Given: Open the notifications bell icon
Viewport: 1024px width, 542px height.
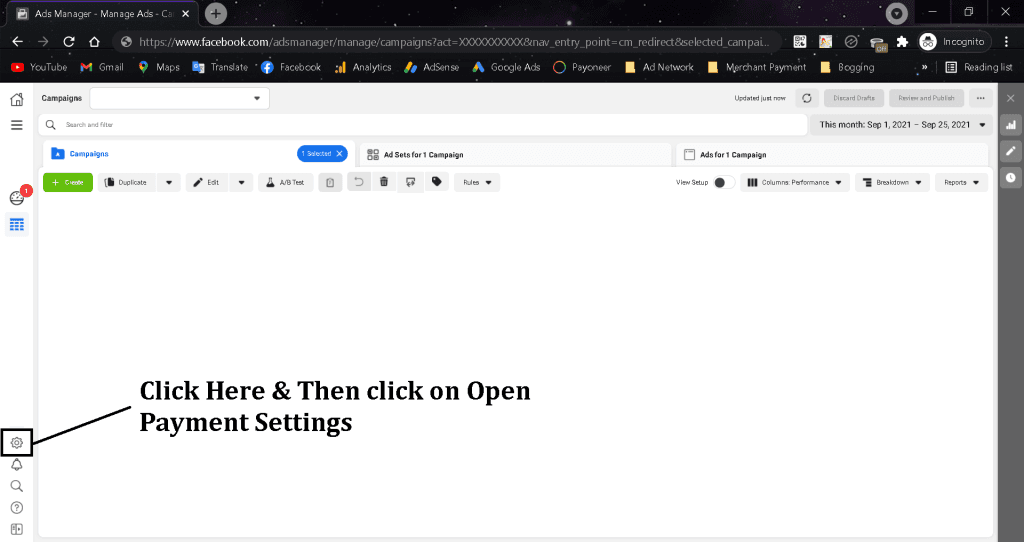Looking at the screenshot, I should (17, 464).
